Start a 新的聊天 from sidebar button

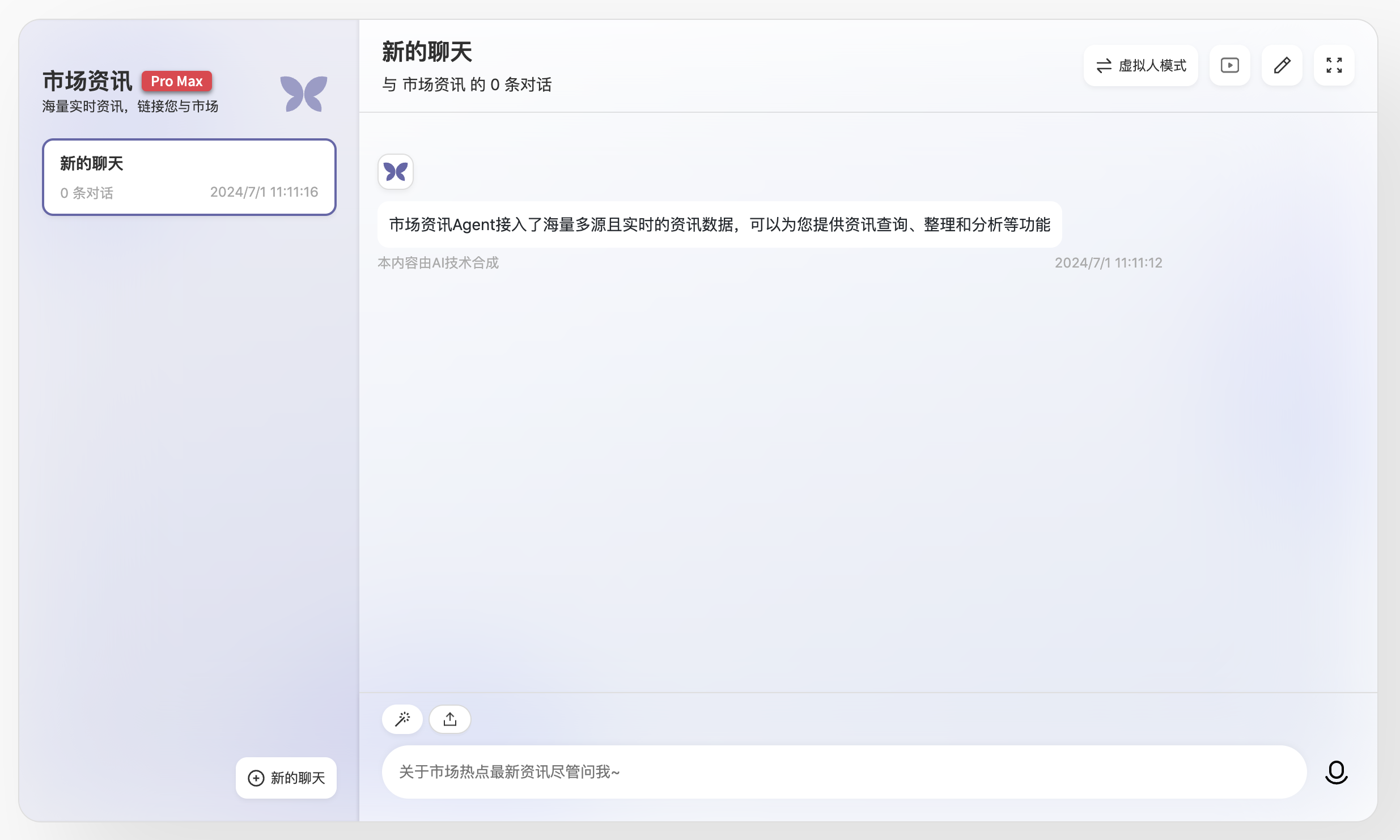pos(286,778)
